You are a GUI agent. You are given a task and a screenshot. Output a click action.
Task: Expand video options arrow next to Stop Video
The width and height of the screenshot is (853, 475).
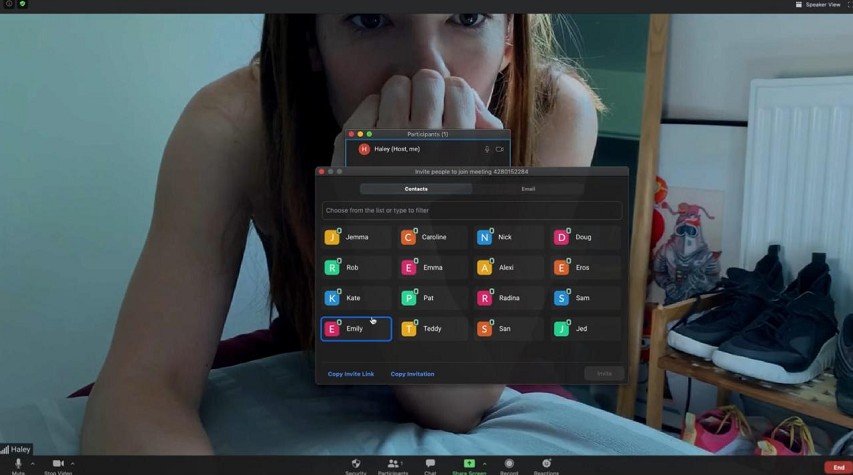tap(72, 464)
